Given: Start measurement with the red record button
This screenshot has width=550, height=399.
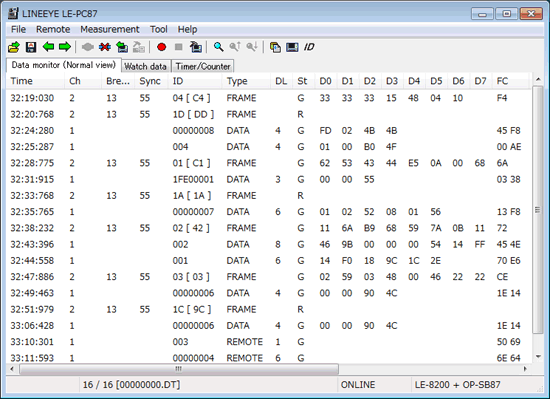Looking at the screenshot, I should [161, 47].
